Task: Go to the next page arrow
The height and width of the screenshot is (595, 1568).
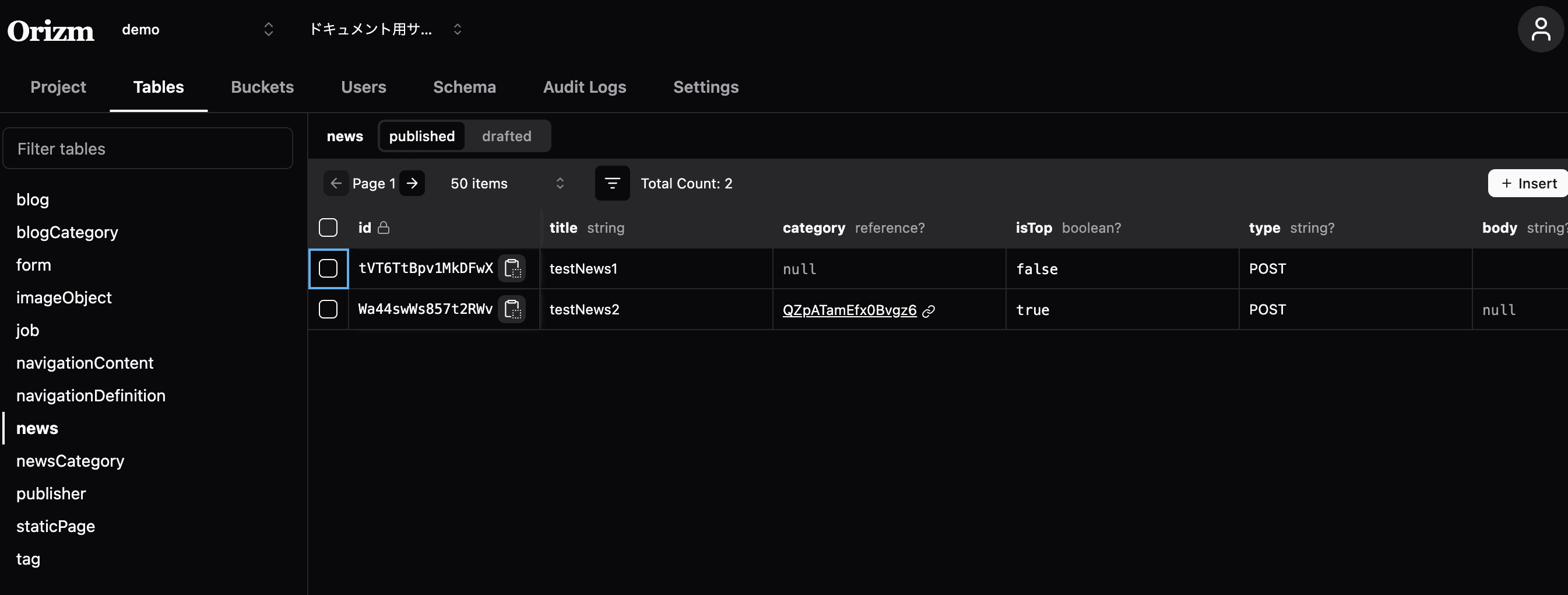Action: 412,183
